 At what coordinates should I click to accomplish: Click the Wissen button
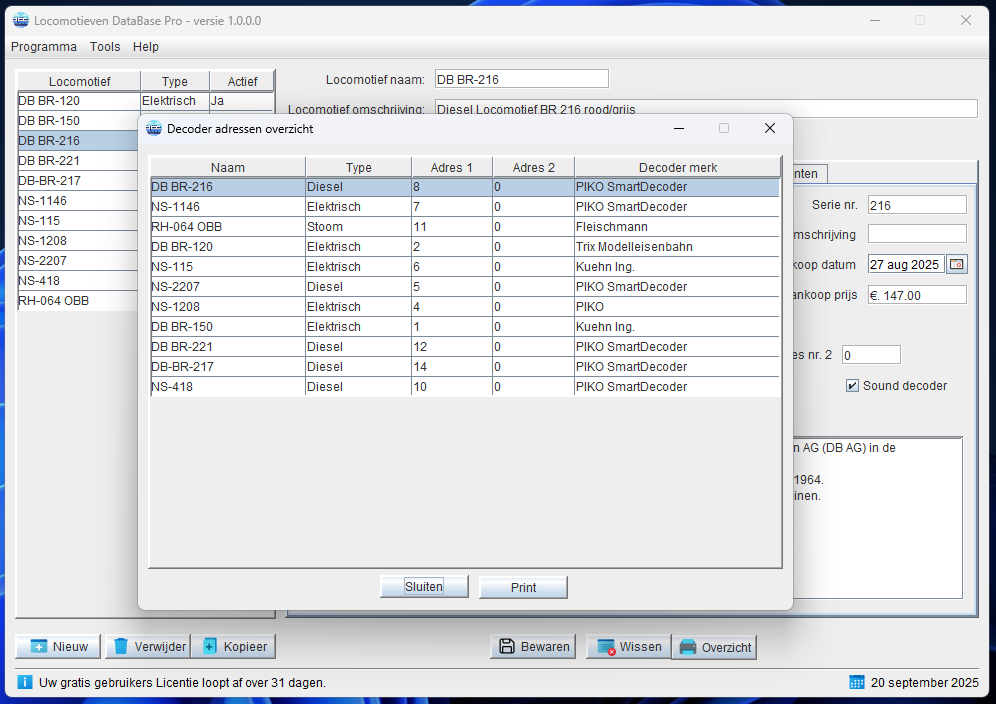627,647
